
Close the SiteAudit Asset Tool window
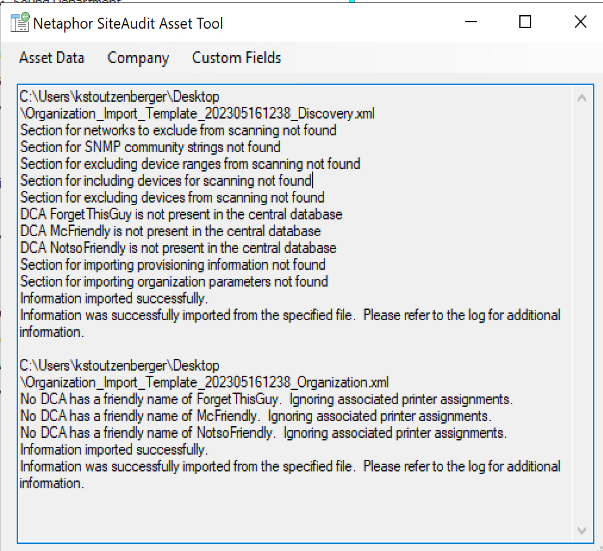pos(580,22)
